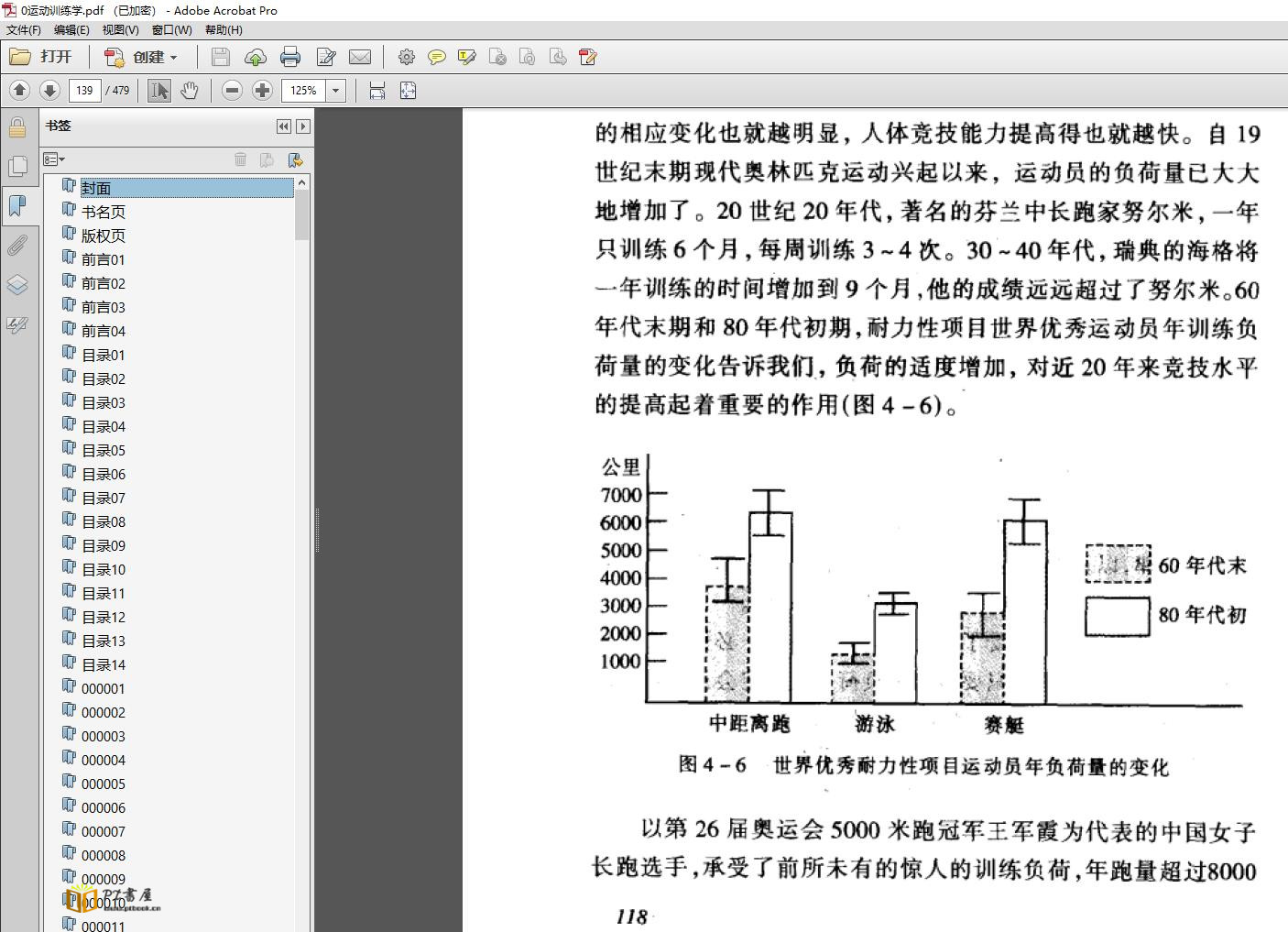Zoom in with the plus button

click(262, 90)
